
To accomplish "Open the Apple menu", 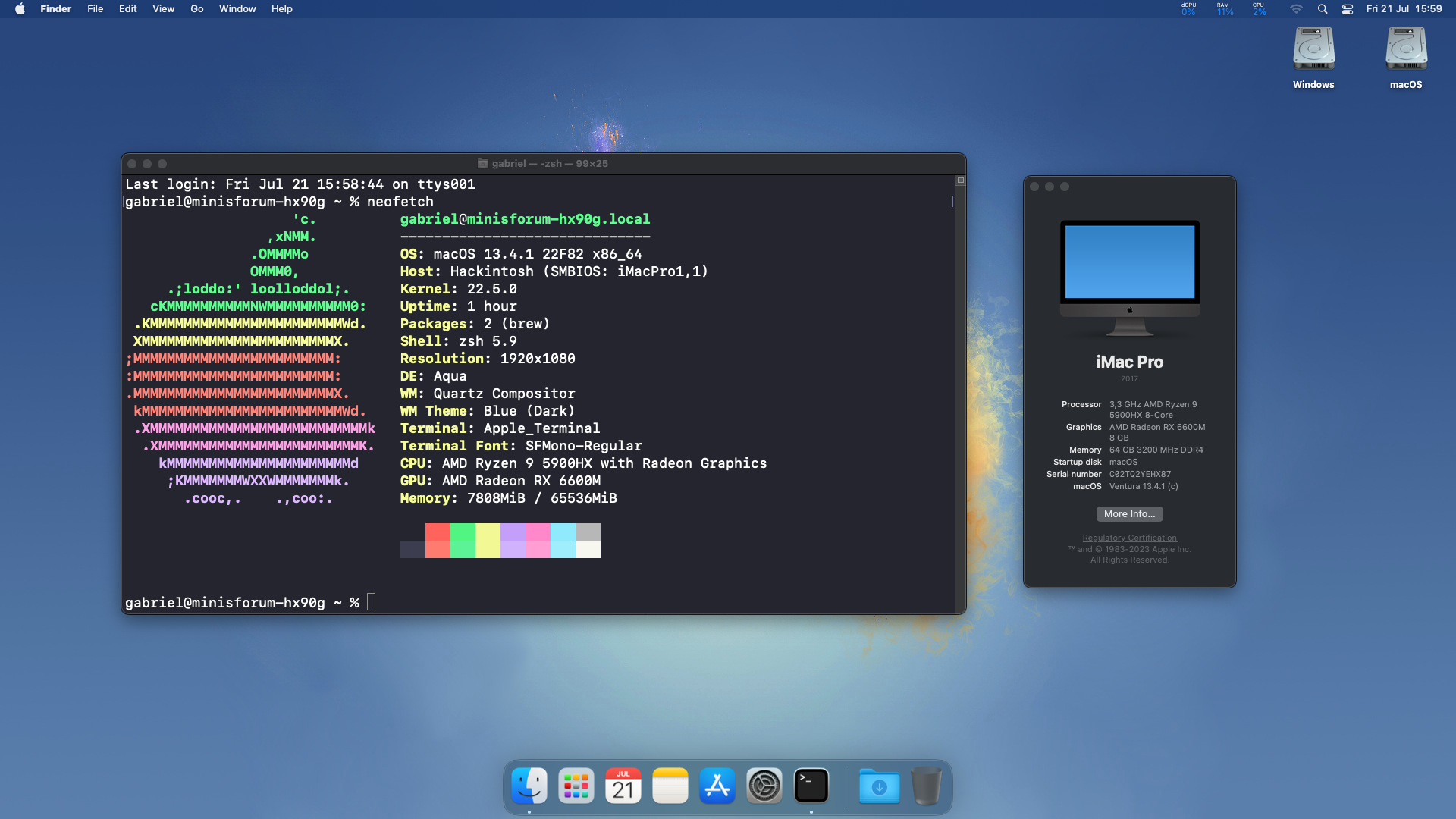I will pyautogui.click(x=19, y=8).
